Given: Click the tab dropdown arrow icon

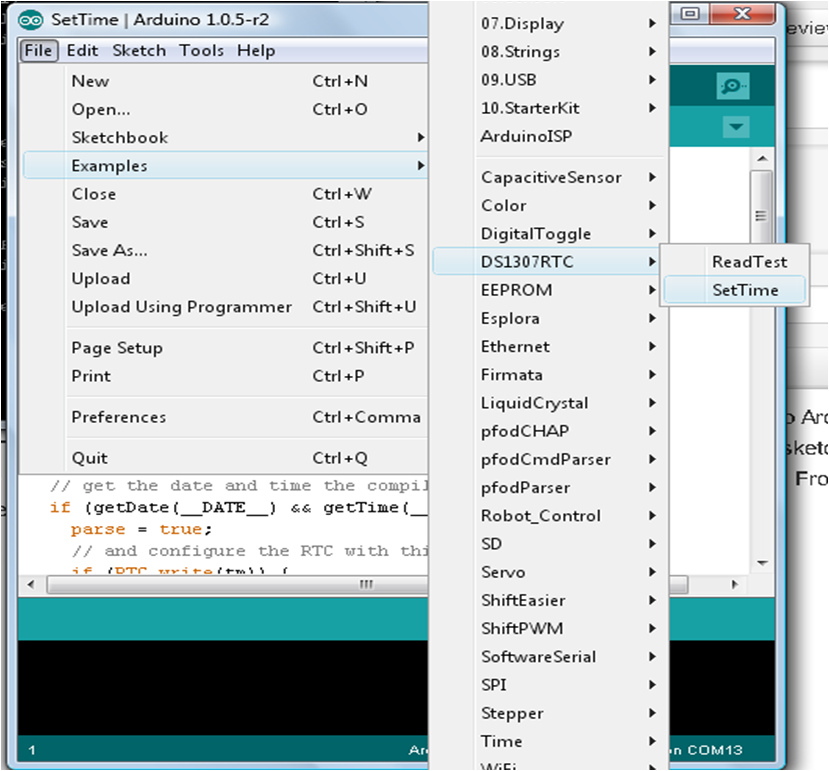Looking at the screenshot, I should coord(735,127).
